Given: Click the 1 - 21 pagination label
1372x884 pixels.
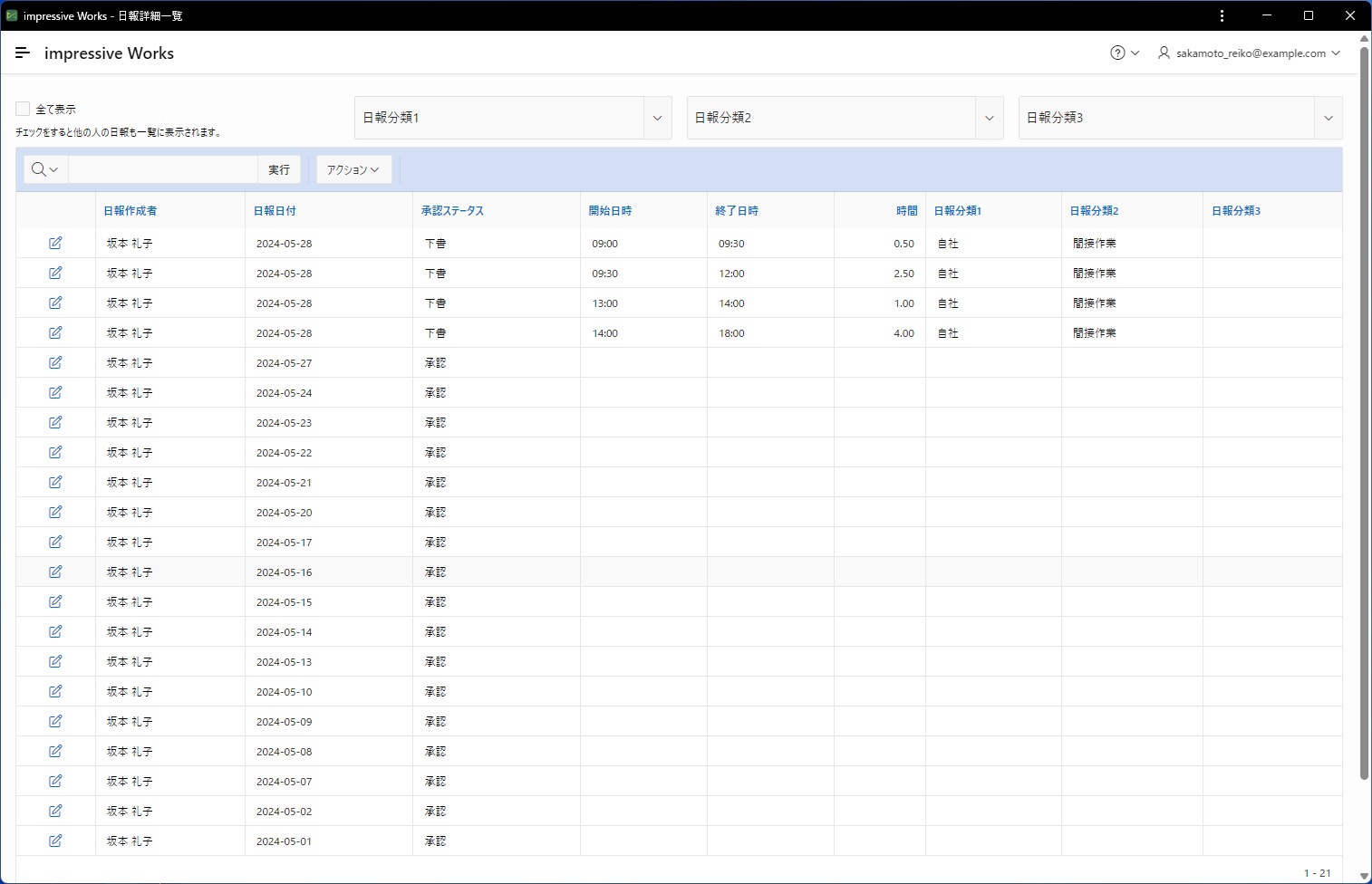Looking at the screenshot, I should coord(1317,873).
